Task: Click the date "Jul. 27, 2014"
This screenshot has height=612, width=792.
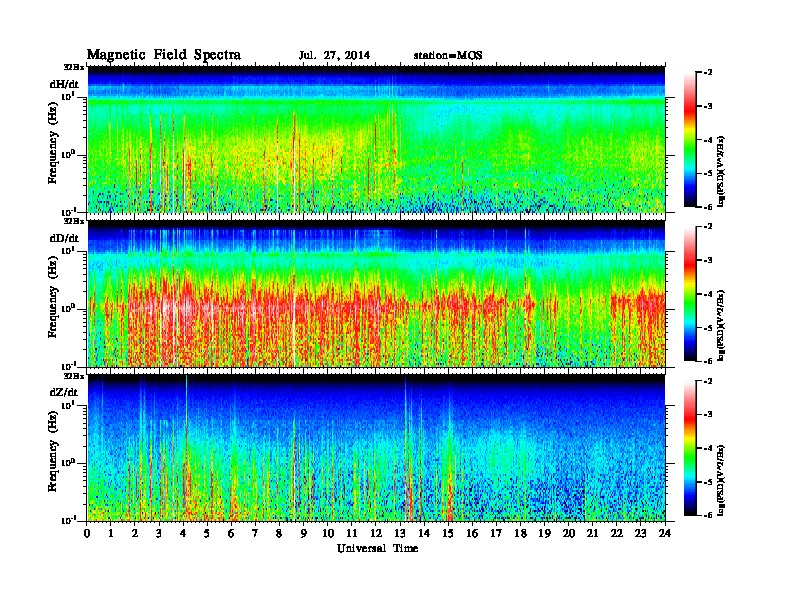Action: 334,56
